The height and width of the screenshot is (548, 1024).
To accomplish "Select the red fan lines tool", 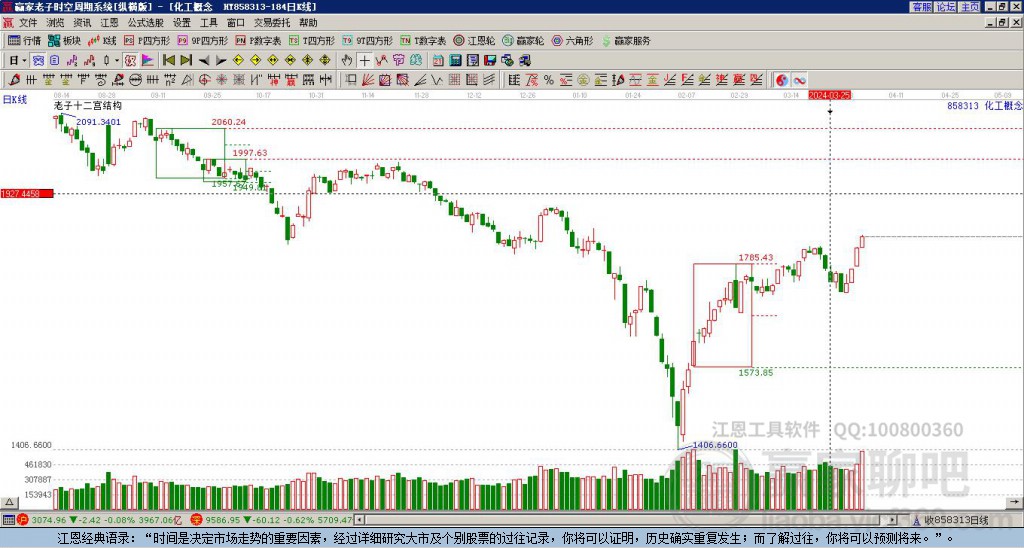I will click(368, 80).
